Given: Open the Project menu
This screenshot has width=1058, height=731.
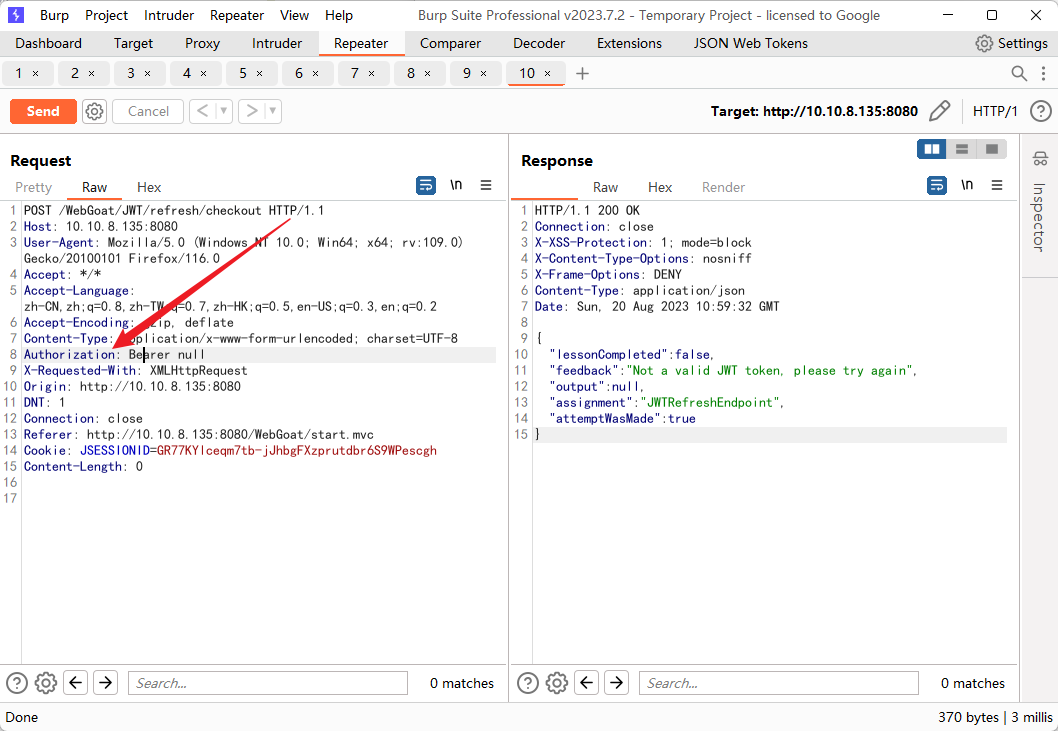Looking at the screenshot, I should pyautogui.click(x=107, y=15).
